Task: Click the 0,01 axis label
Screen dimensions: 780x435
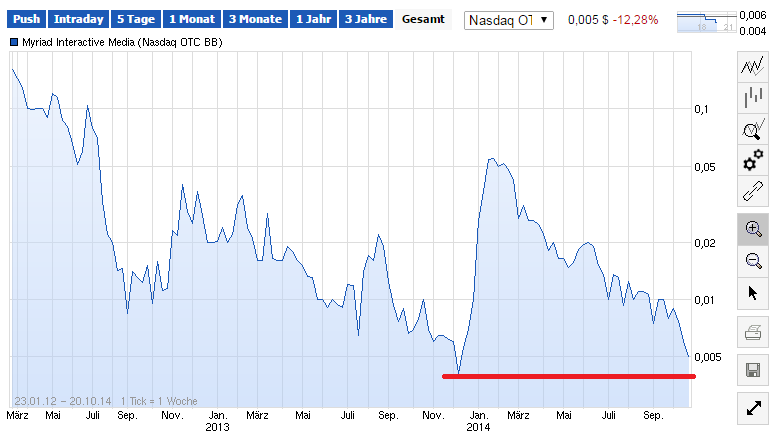Action: (x=705, y=300)
